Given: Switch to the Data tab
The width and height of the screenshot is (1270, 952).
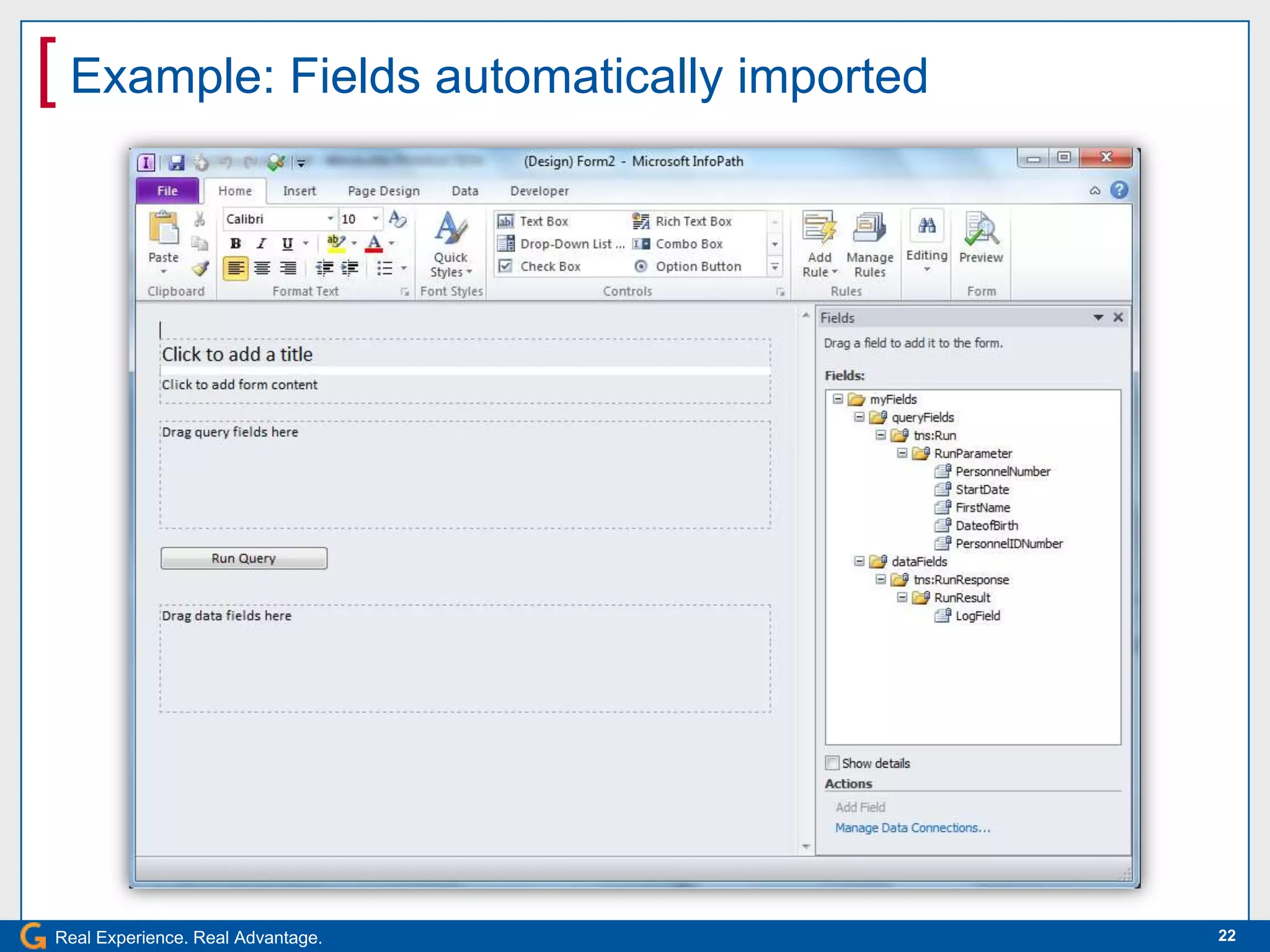Looking at the screenshot, I should click(x=465, y=191).
